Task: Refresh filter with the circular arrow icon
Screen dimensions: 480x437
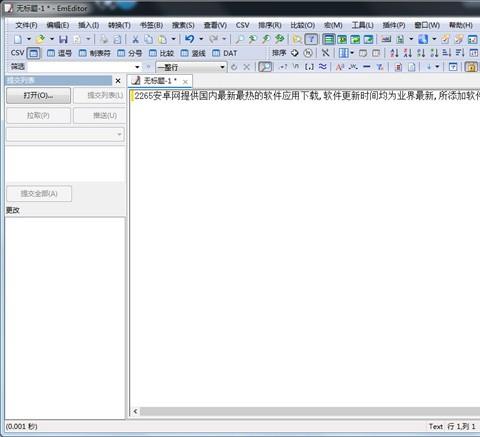Action: pos(234,67)
